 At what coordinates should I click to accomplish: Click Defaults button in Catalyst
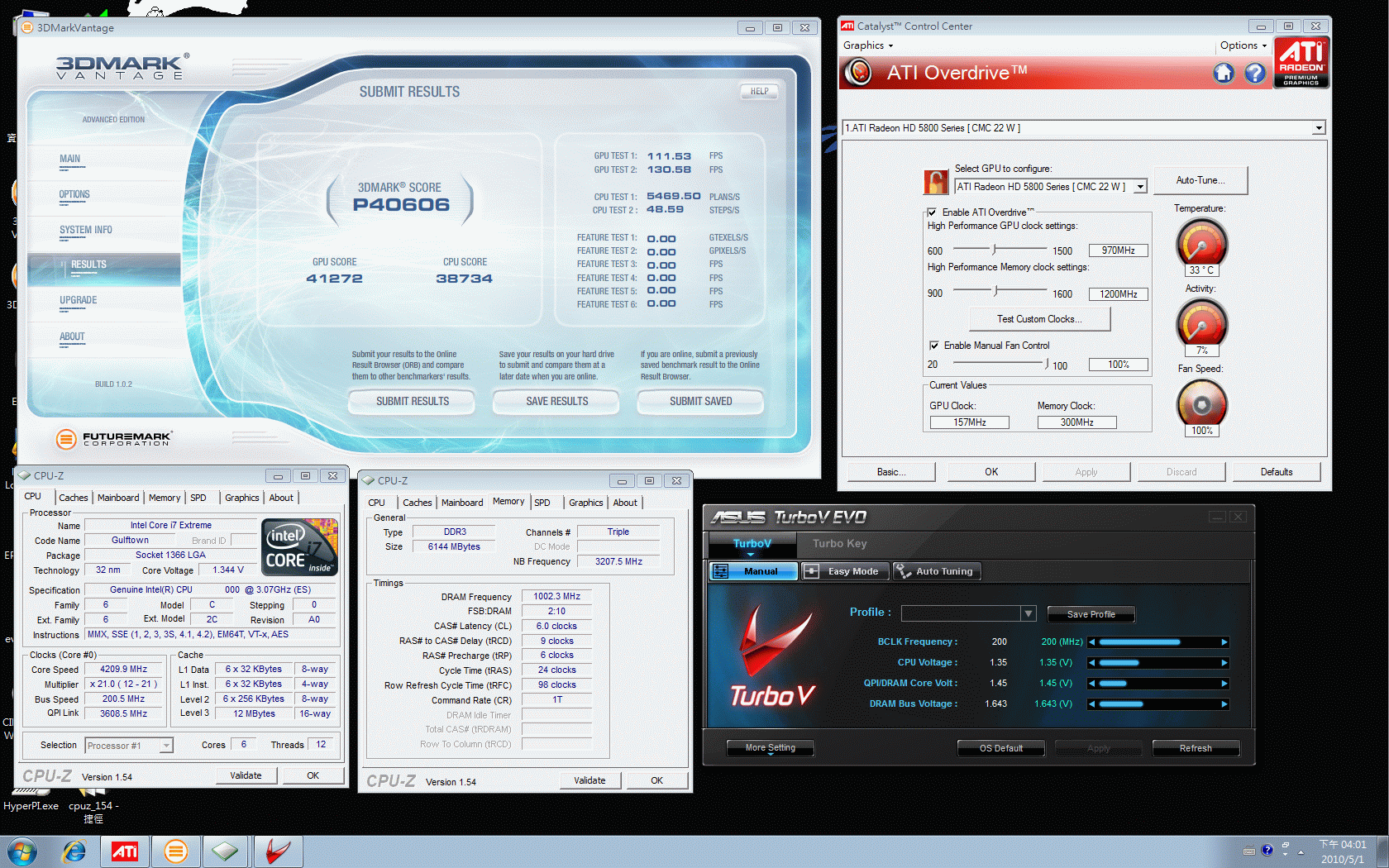point(1277,472)
